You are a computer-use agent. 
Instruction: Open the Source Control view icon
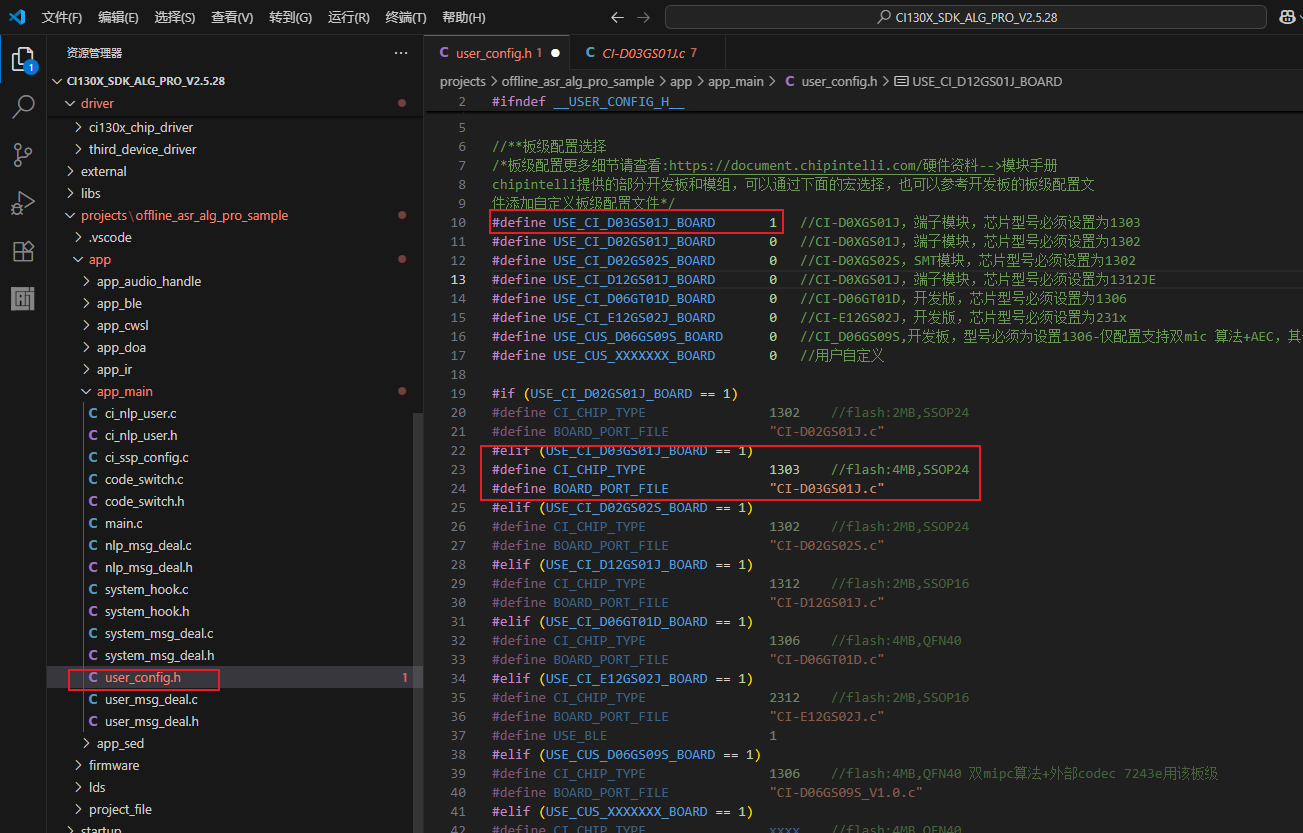pos(23,154)
